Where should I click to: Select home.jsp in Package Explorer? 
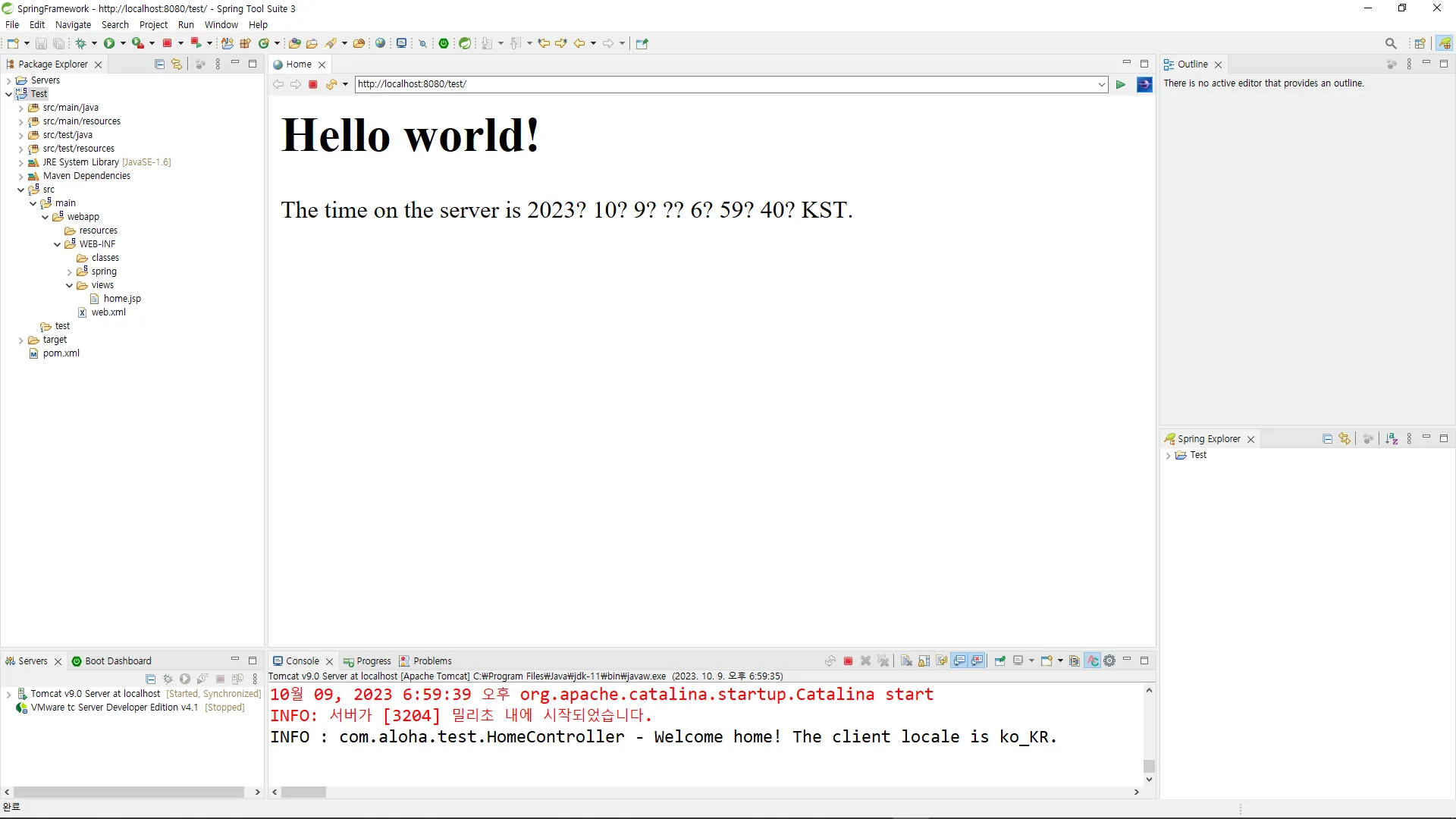coord(121,299)
